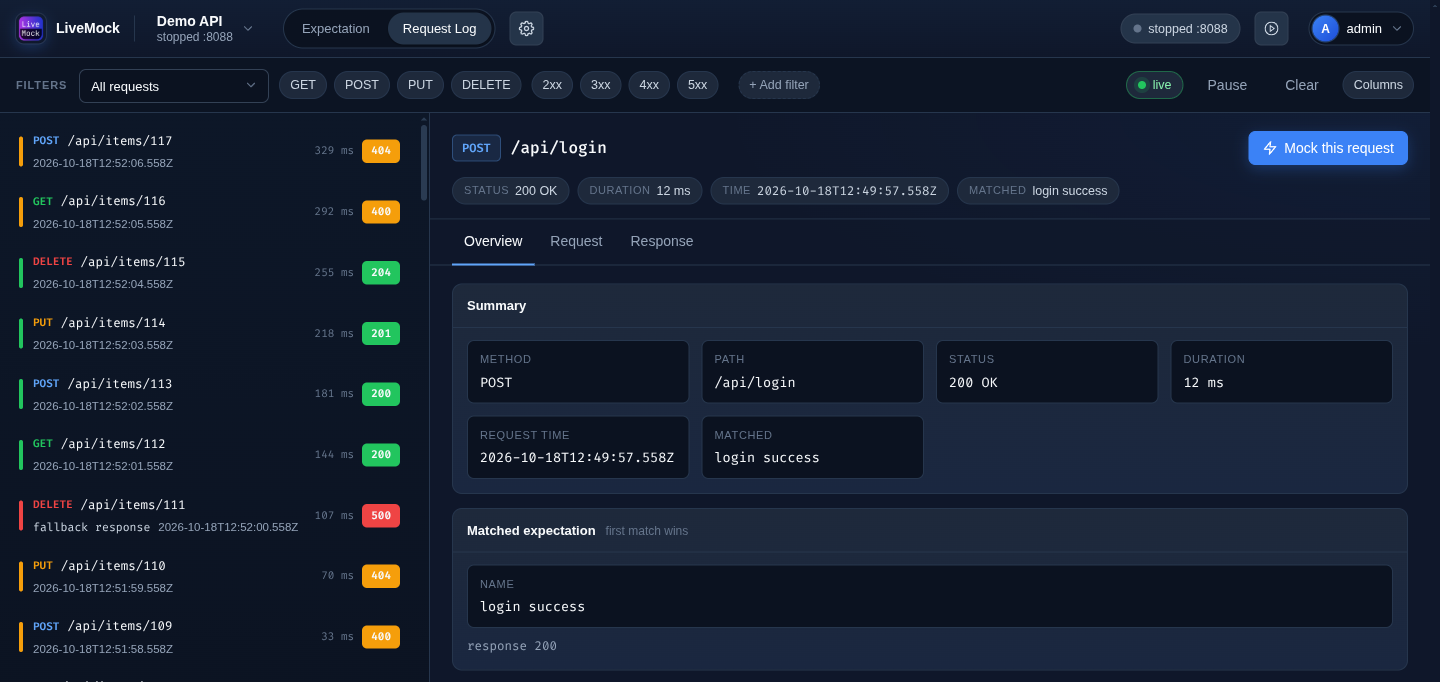The width and height of the screenshot is (1440, 682).
Task: Click the MATCHED login success chip
Action: [x=1038, y=191]
